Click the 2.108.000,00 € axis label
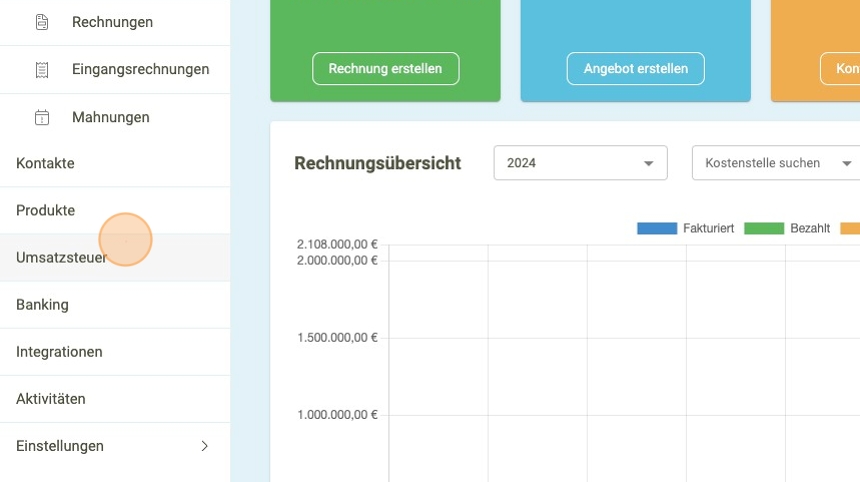The width and height of the screenshot is (860, 482). [337, 245]
